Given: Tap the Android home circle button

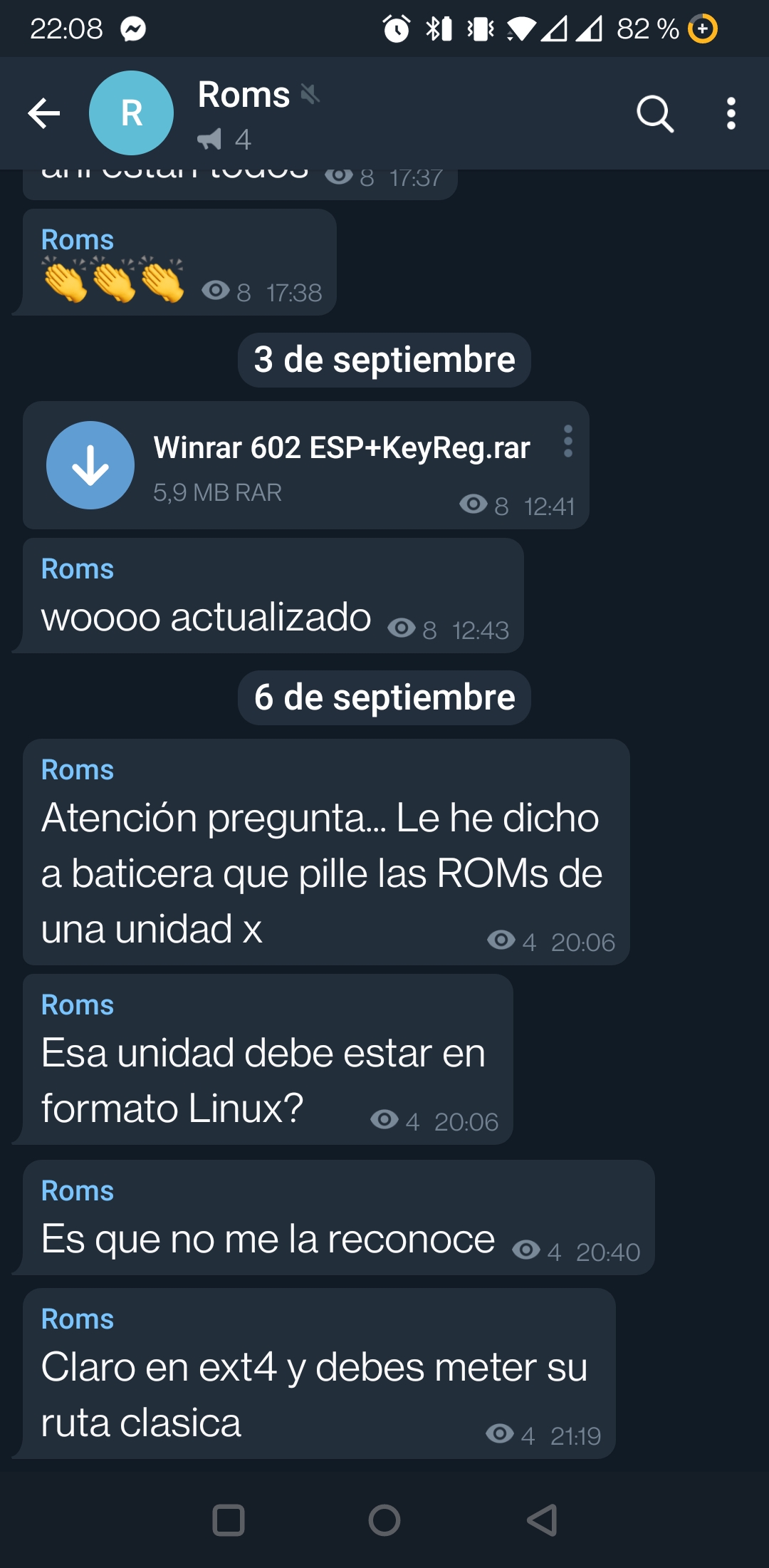Looking at the screenshot, I should 384,1520.
